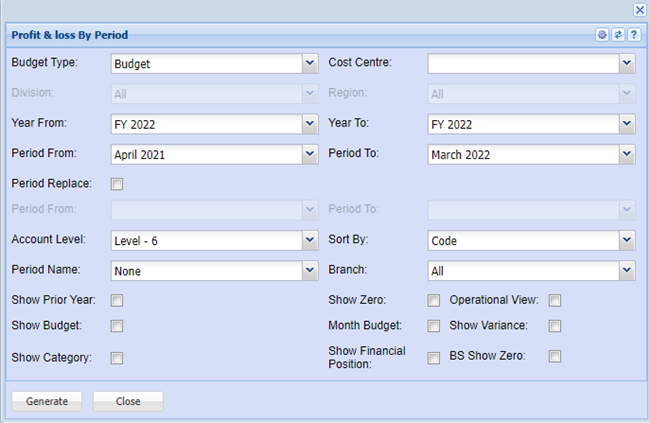650x423 pixels.
Task: Expand the Cost Centre dropdown
Action: pos(626,64)
